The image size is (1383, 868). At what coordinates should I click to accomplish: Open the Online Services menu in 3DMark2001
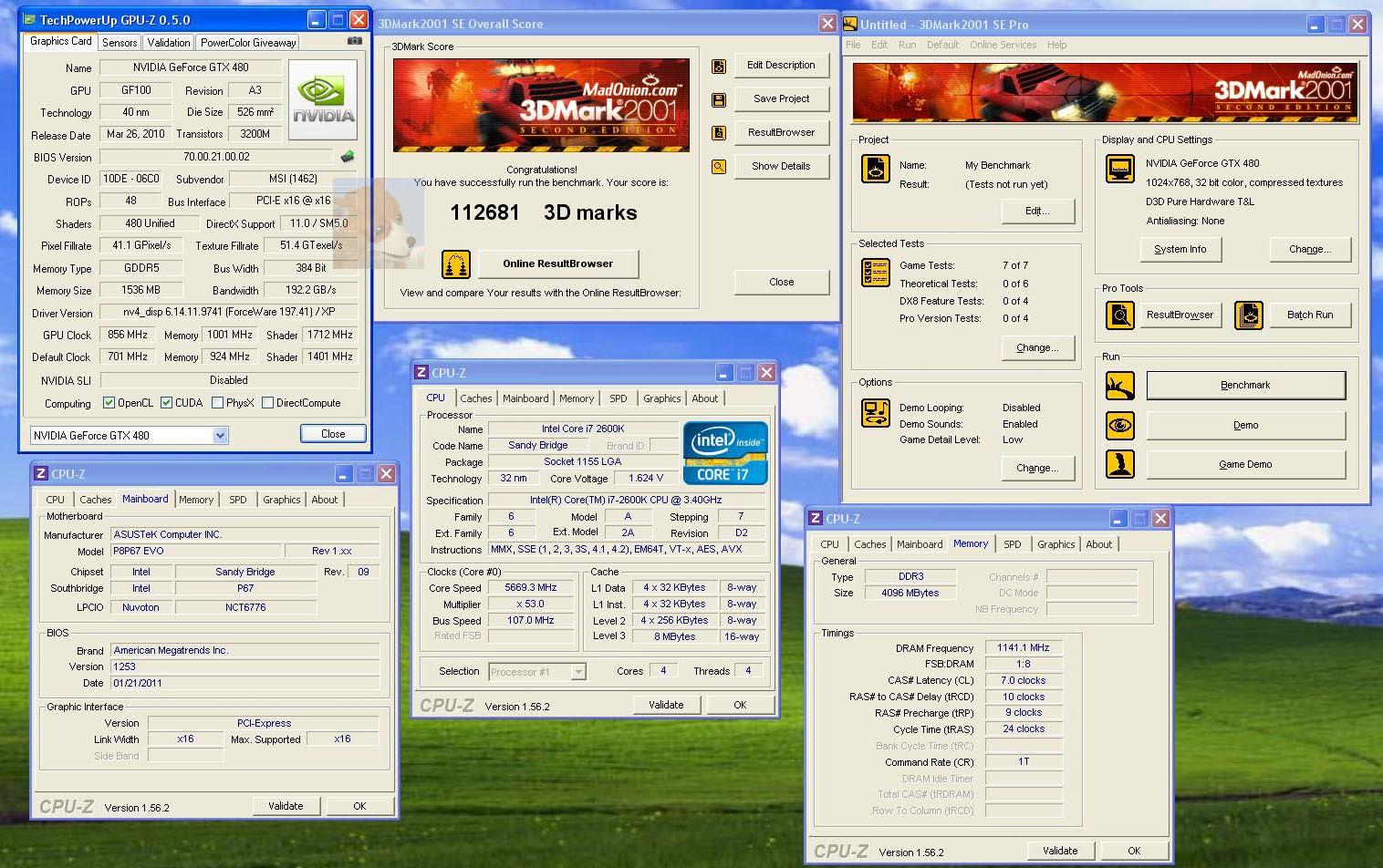click(x=1003, y=45)
